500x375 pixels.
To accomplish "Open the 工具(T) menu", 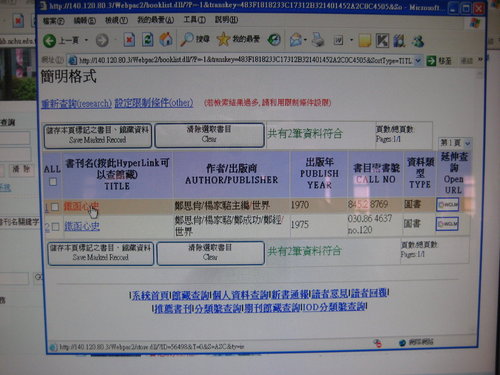I will (x=195, y=20).
